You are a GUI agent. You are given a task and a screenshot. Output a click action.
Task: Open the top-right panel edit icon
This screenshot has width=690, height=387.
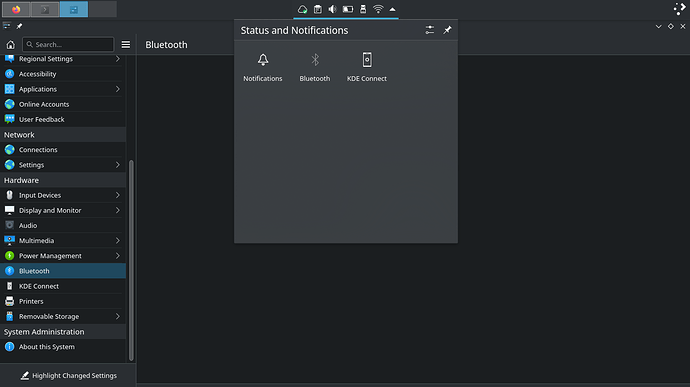[679, 9]
